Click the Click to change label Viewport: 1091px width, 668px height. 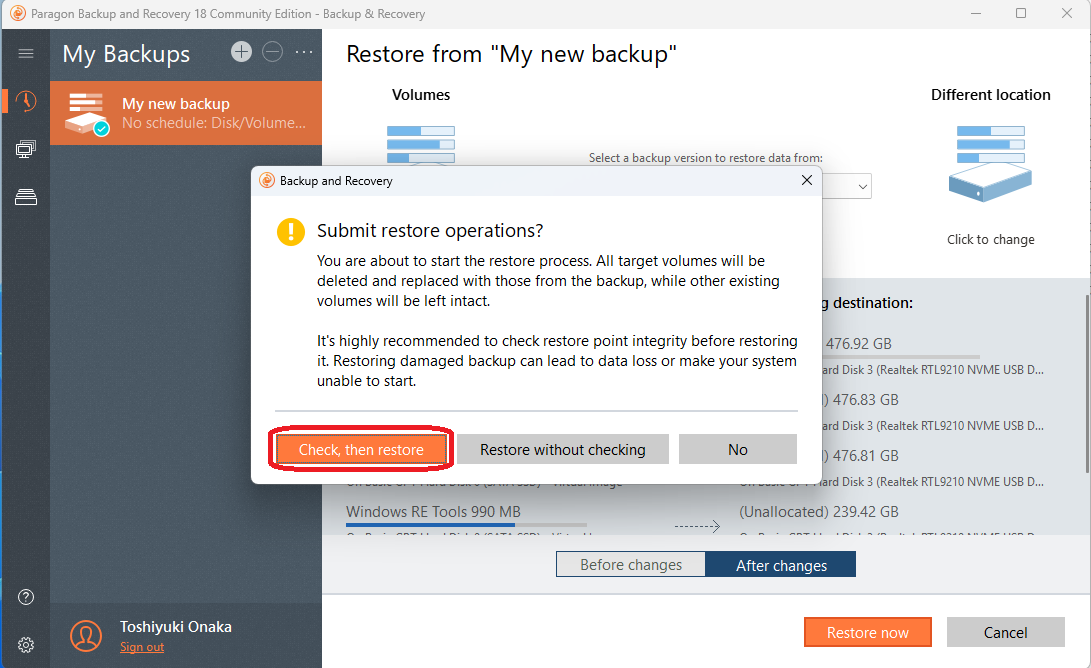[990, 239]
